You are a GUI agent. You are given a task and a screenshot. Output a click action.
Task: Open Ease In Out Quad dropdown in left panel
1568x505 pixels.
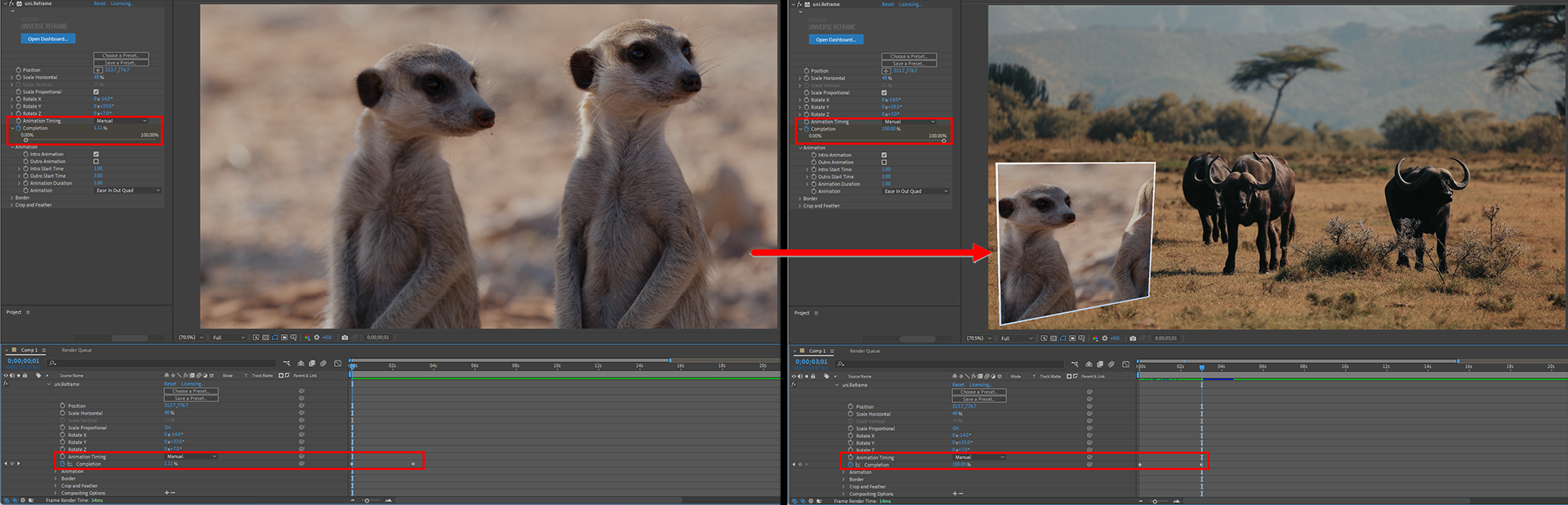click(x=127, y=190)
